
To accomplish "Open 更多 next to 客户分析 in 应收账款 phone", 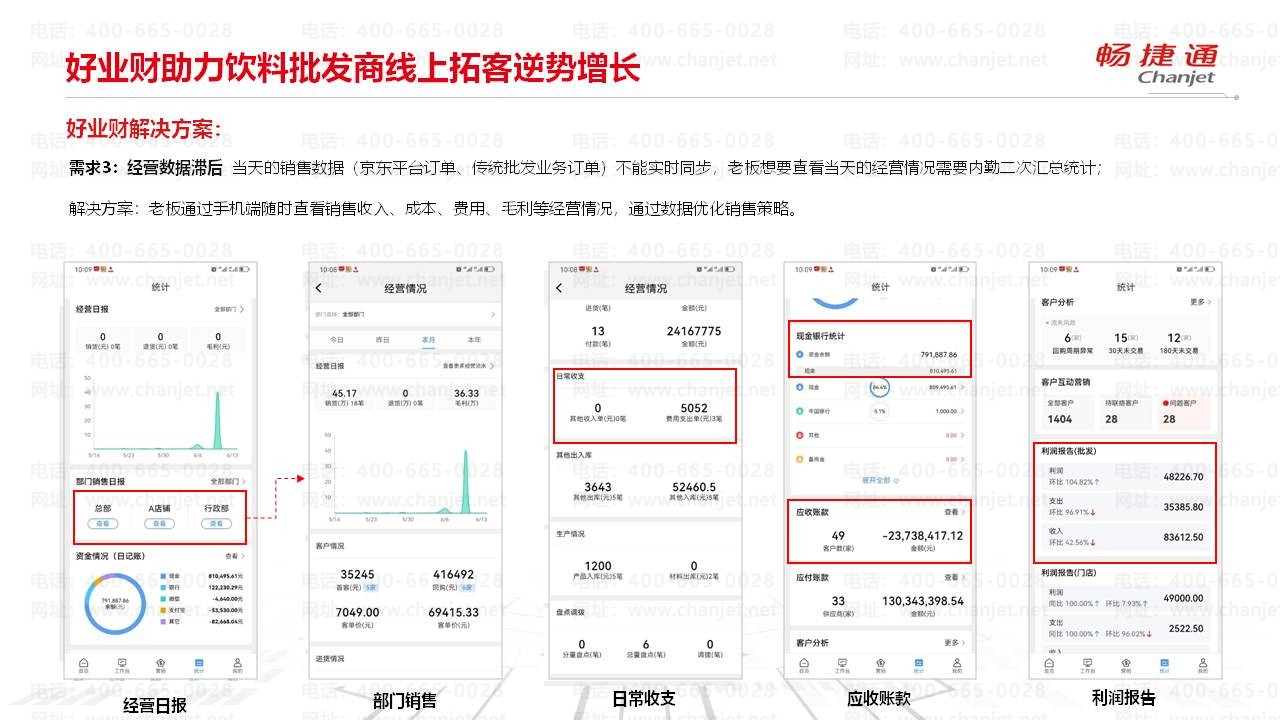I will click(955, 642).
